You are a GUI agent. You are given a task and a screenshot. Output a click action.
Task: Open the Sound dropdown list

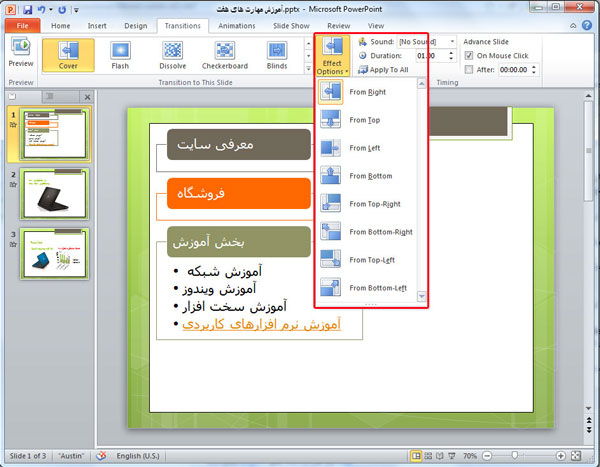tap(452, 42)
